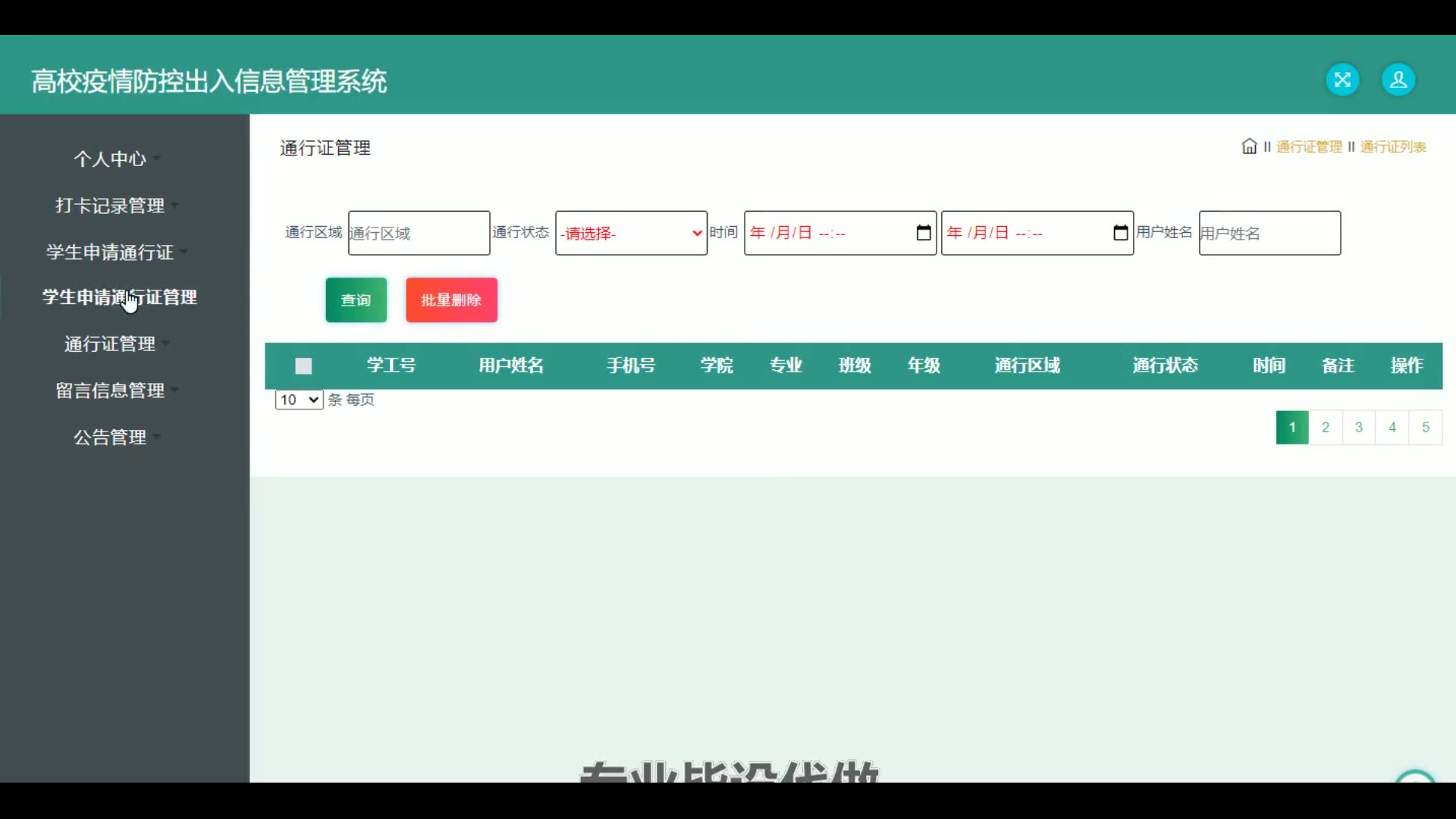Screen dimensions: 1456x819
Task: Click the green 查询 button
Action: pyautogui.click(x=356, y=300)
